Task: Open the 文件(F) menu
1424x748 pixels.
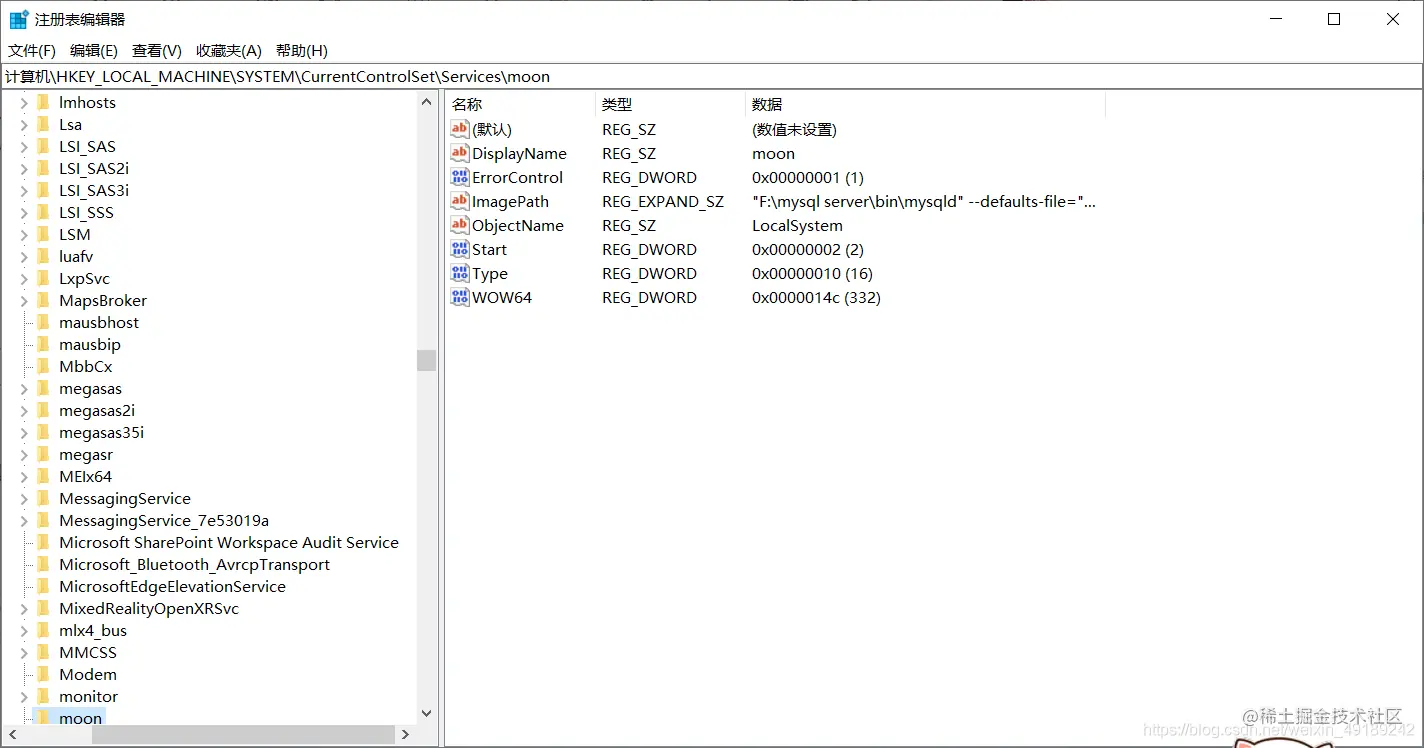Action: coord(32,50)
